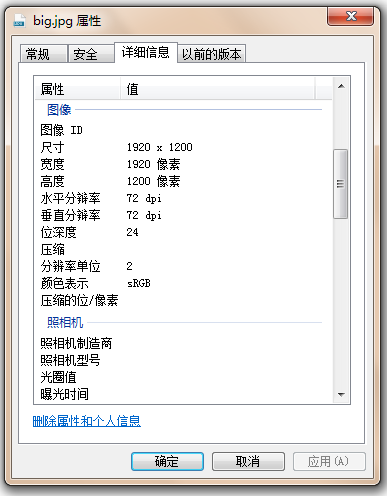Image resolution: width=387 pixels, height=496 pixels.
Task: Select the 垂直分辨率 row
Action: click(x=183, y=215)
